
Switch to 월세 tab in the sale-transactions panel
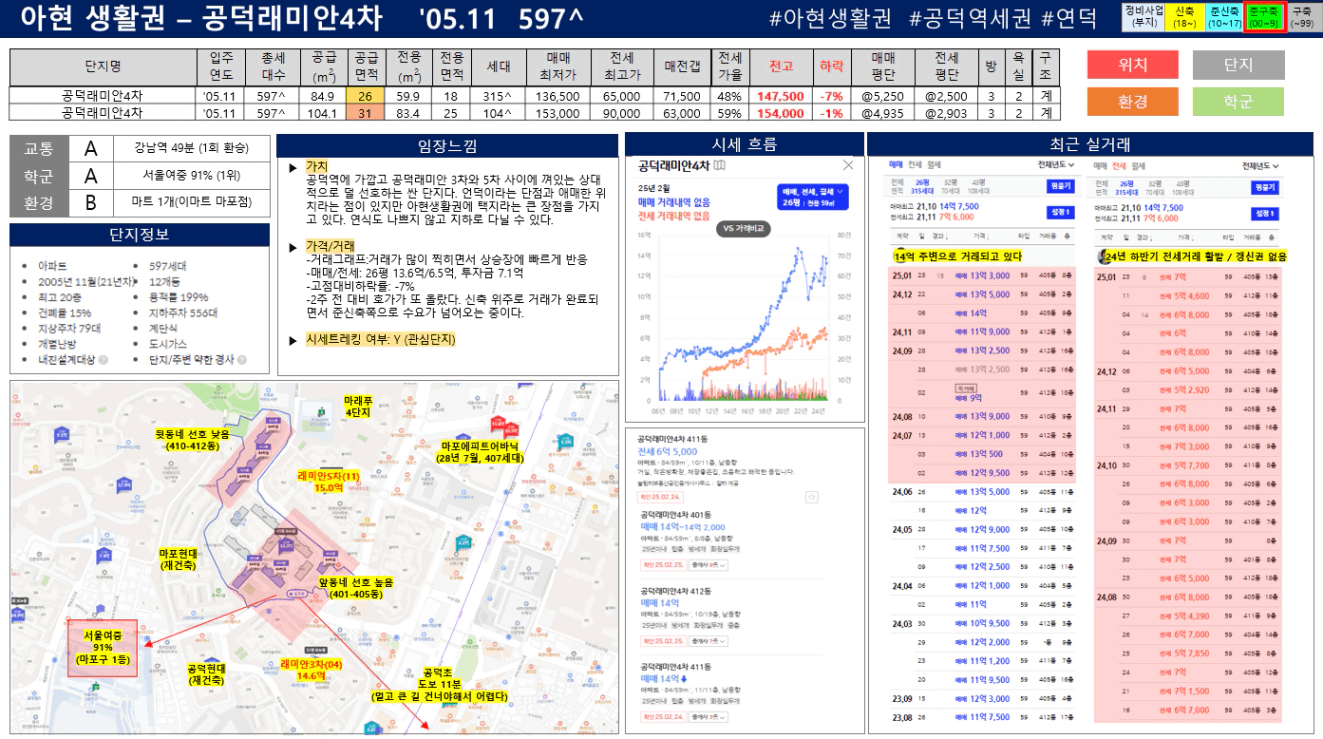[934, 165]
